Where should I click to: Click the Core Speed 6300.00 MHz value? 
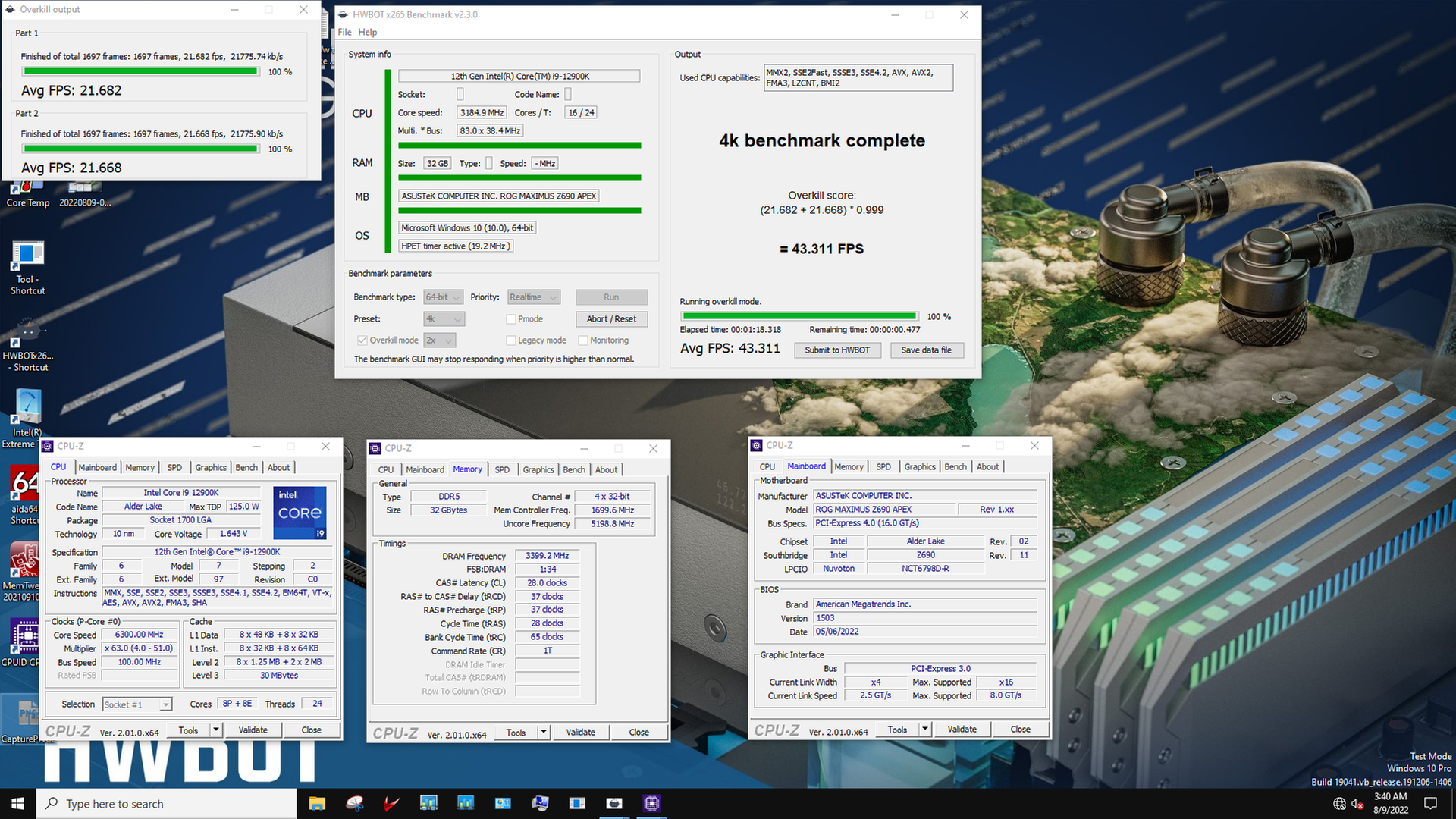click(139, 635)
